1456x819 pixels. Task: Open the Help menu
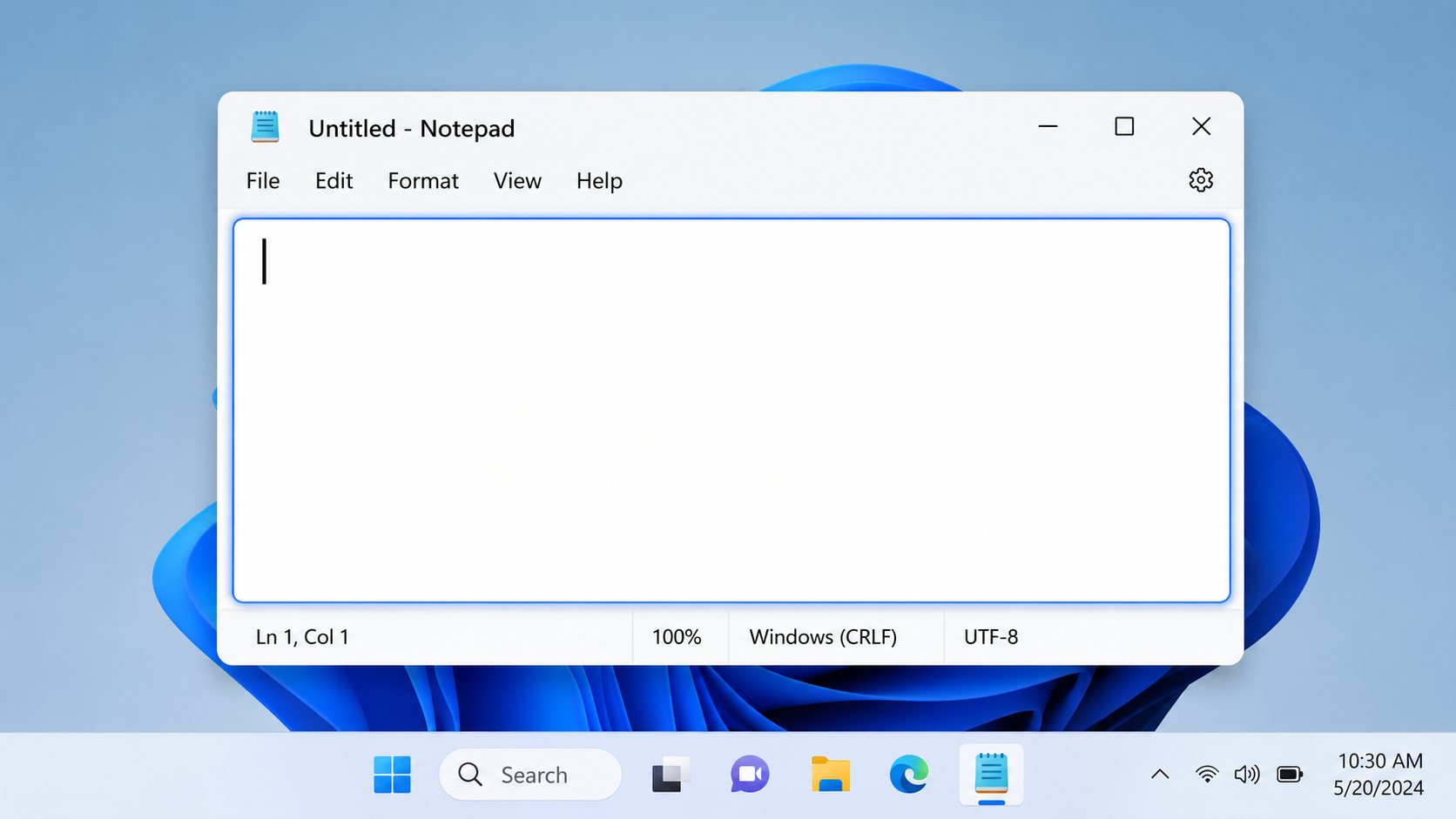[599, 181]
